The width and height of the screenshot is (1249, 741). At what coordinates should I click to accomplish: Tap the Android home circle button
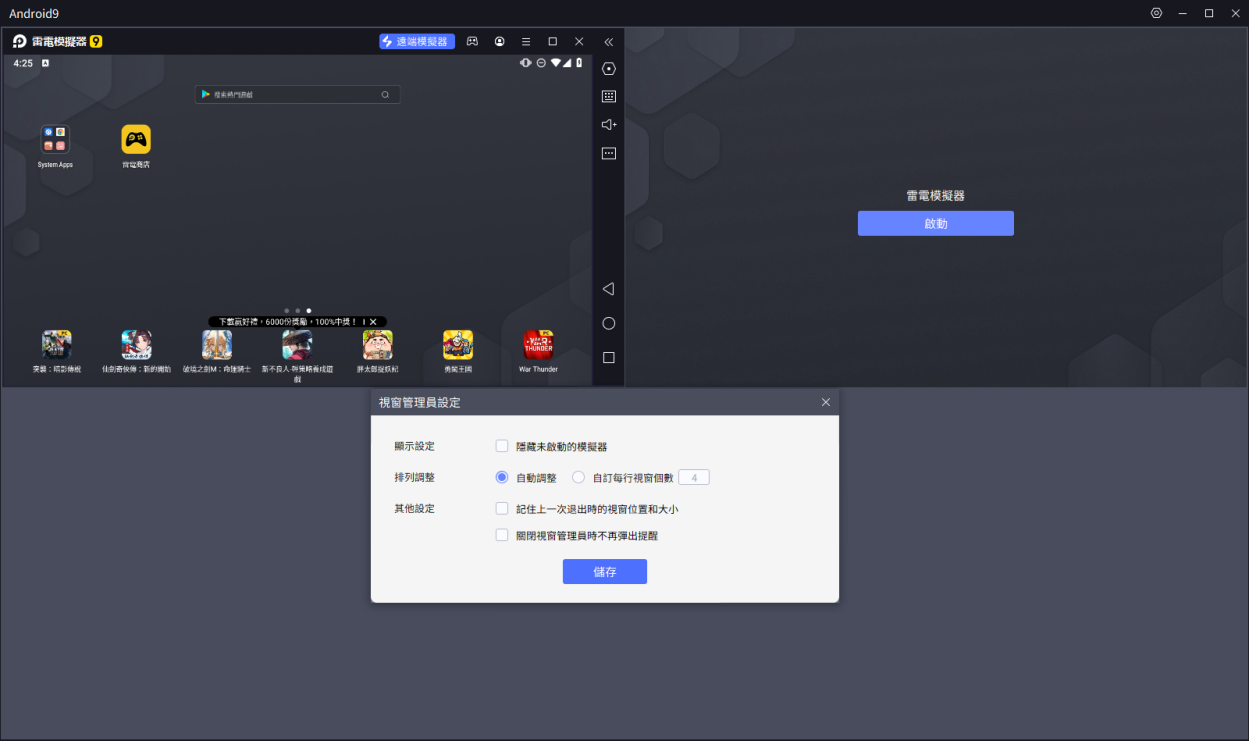pyautogui.click(x=608, y=324)
